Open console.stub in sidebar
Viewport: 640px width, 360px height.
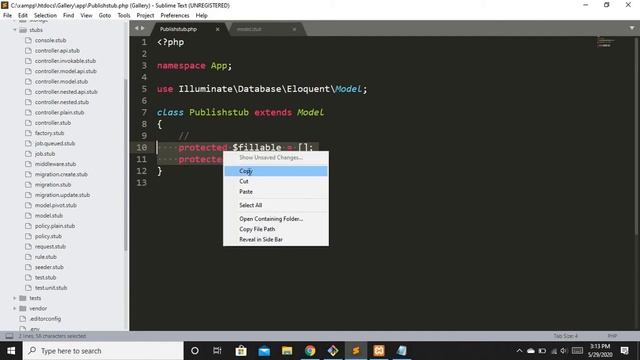50,40
